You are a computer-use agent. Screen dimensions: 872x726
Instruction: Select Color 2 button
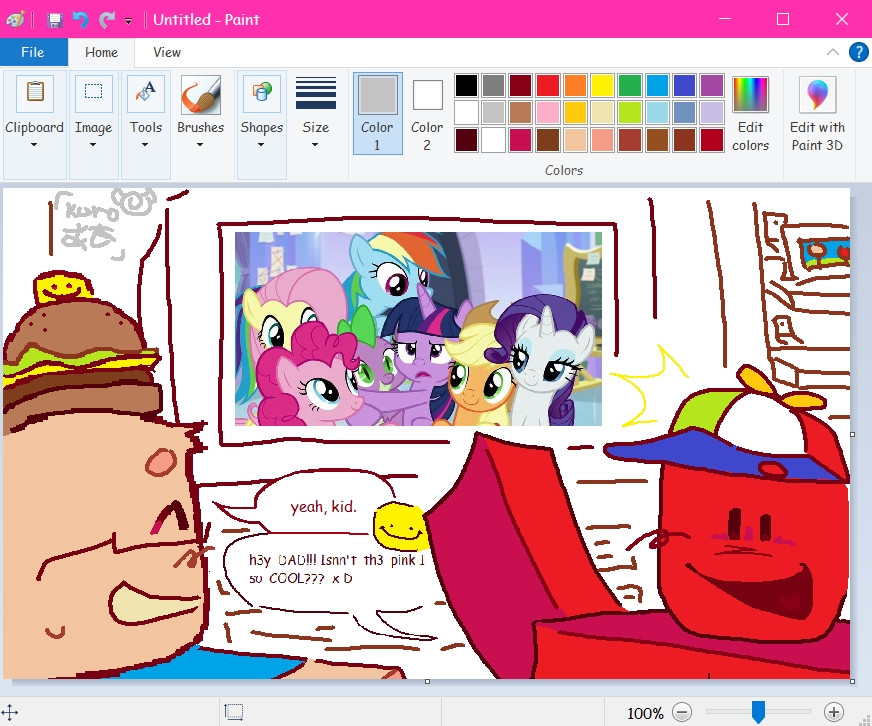[427, 113]
